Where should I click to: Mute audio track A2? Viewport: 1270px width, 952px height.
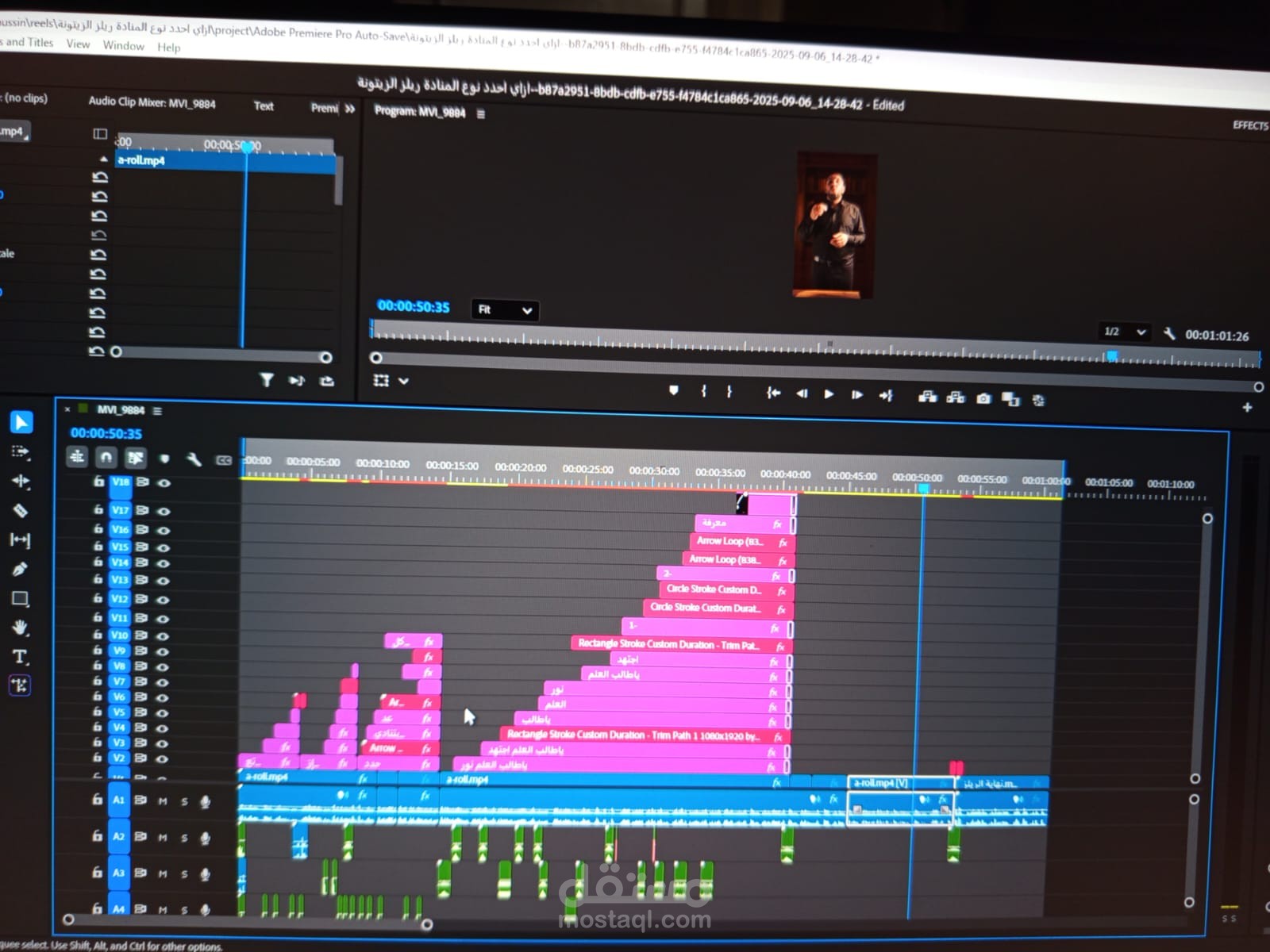pyautogui.click(x=163, y=838)
